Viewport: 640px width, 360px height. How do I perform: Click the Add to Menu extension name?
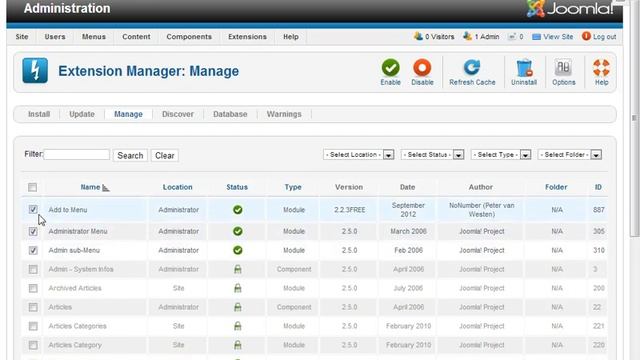tap(68, 210)
